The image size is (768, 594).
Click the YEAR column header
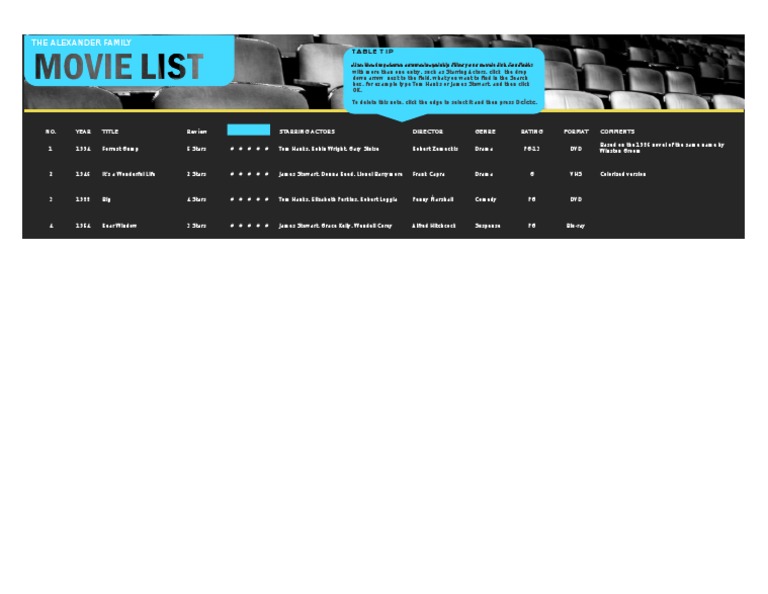(x=83, y=132)
